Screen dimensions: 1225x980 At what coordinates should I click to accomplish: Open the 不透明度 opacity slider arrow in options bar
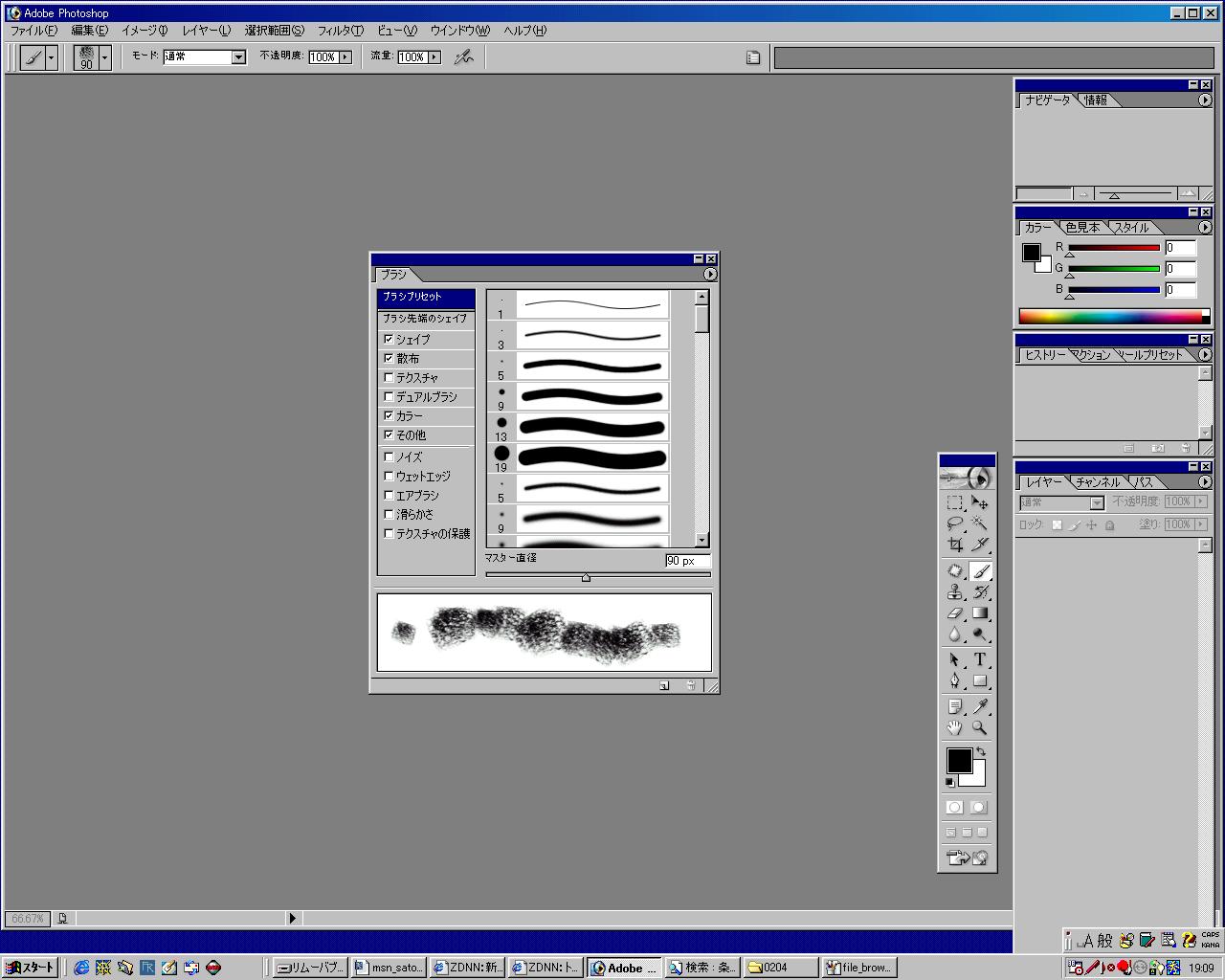(345, 57)
